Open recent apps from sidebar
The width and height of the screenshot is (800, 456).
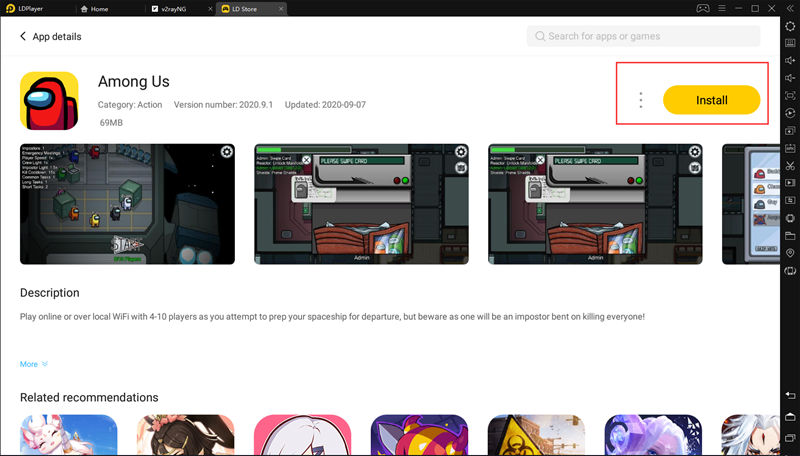[790, 438]
